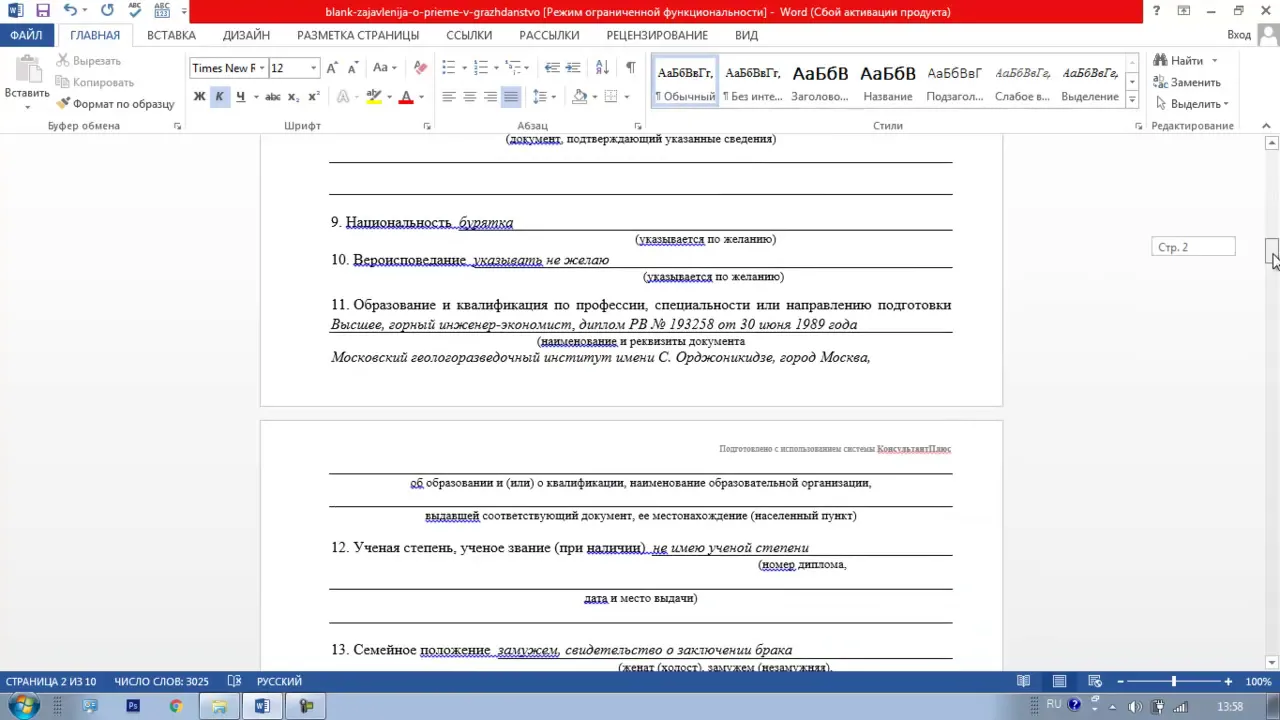Switch to the РАЗМЕТКА СТРАНИЦЫ tab
The image size is (1280, 720).
pos(358,35)
